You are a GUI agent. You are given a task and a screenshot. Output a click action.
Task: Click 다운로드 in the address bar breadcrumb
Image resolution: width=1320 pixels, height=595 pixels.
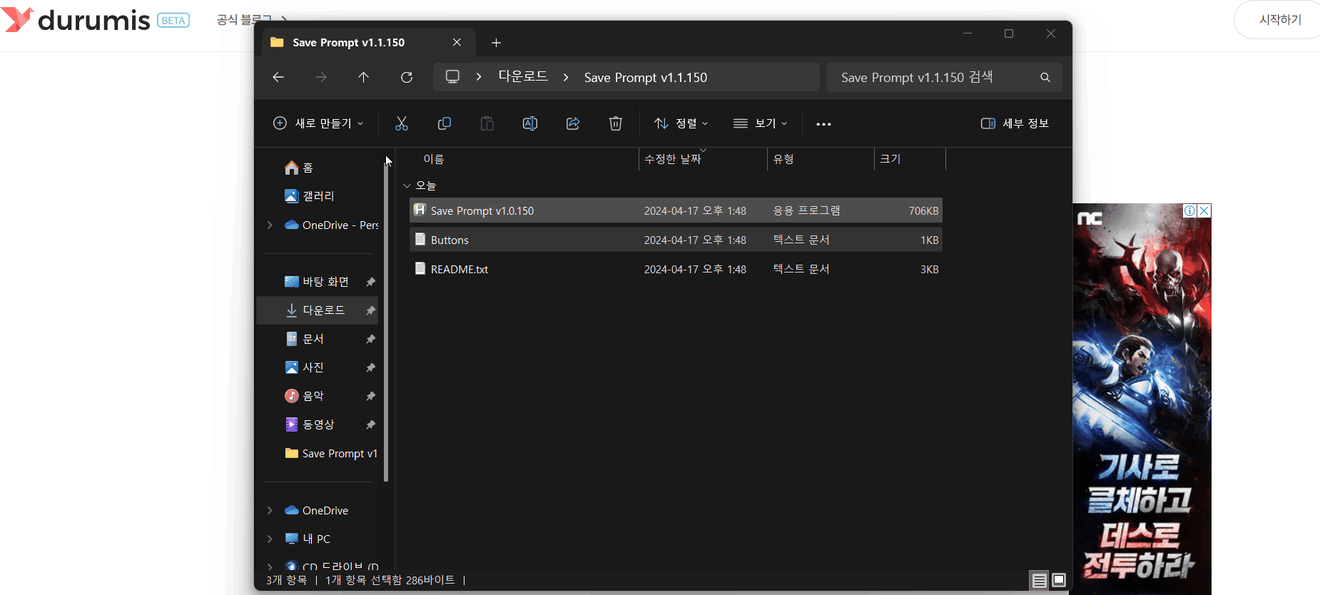pos(521,77)
